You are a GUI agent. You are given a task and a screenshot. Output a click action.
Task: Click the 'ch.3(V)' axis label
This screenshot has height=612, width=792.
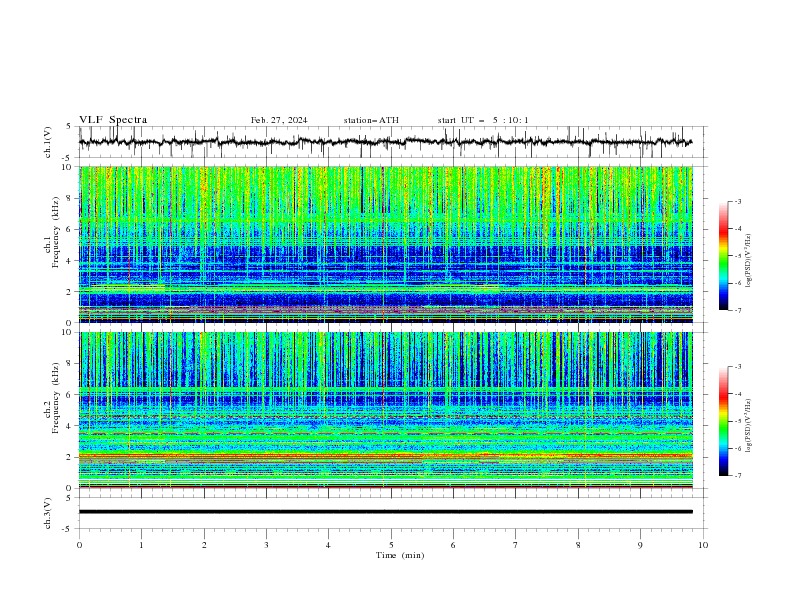click(x=48, y=513)
